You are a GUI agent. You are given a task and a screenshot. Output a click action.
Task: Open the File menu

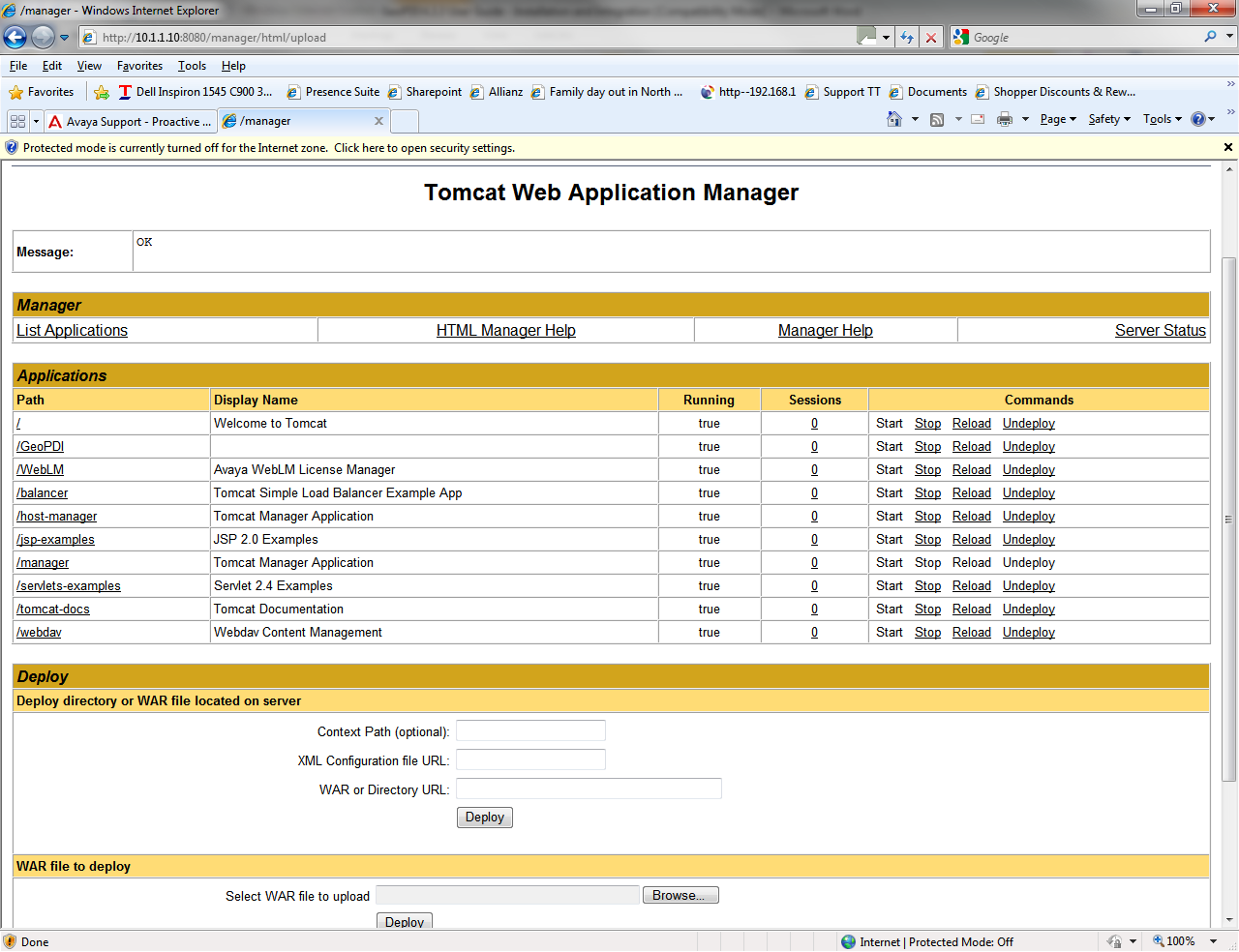click(x=18, y=66)
